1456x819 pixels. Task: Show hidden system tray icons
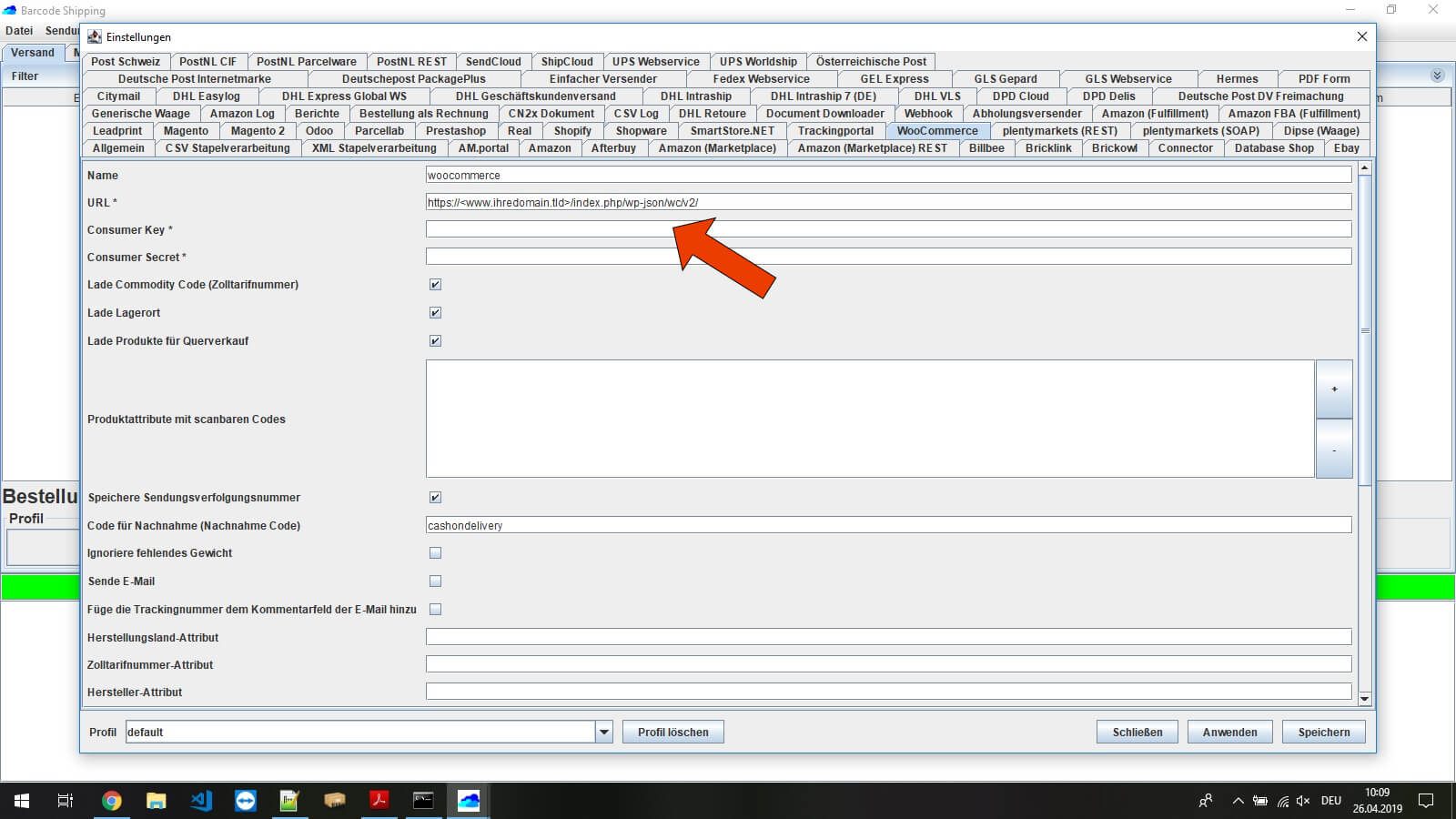1238,801
